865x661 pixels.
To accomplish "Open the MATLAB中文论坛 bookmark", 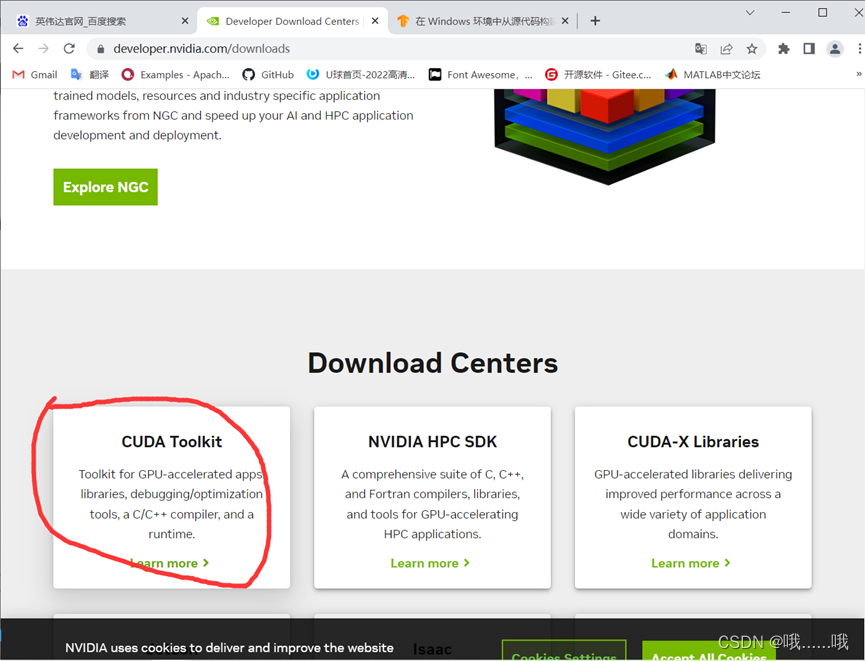I will tap(713, 74).
